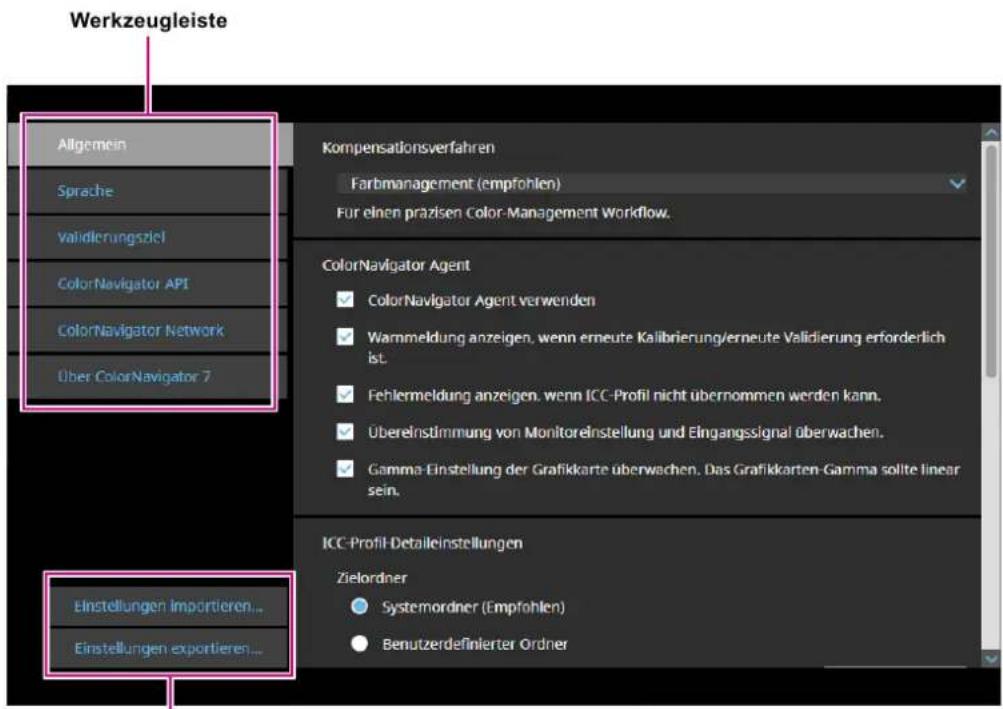Open the Kompensationsverfahren dropdown
This screenshot has width=1003, height=709.
coord(652,184)
